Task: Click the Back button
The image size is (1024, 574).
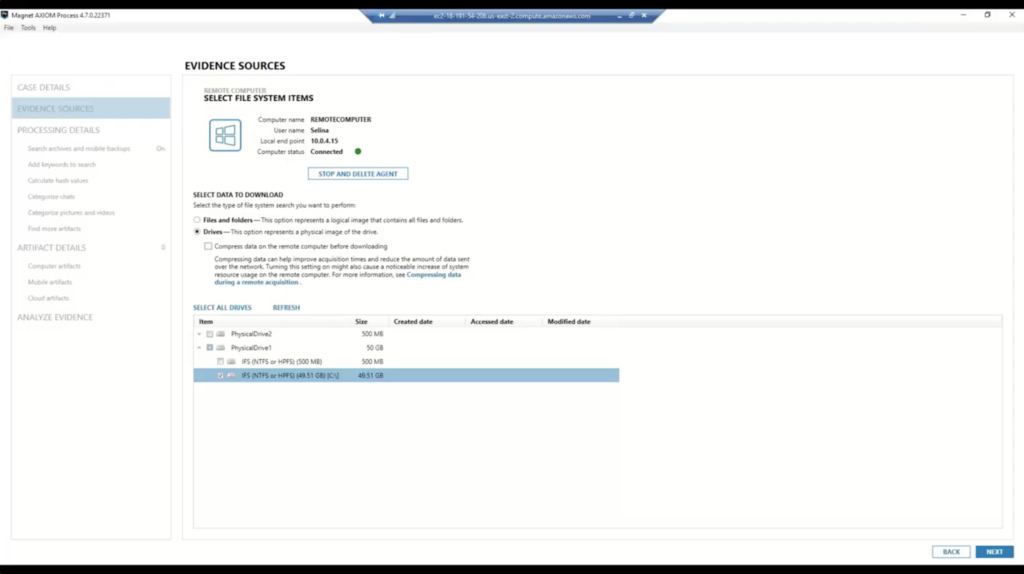Action: [x=951, y=552]
